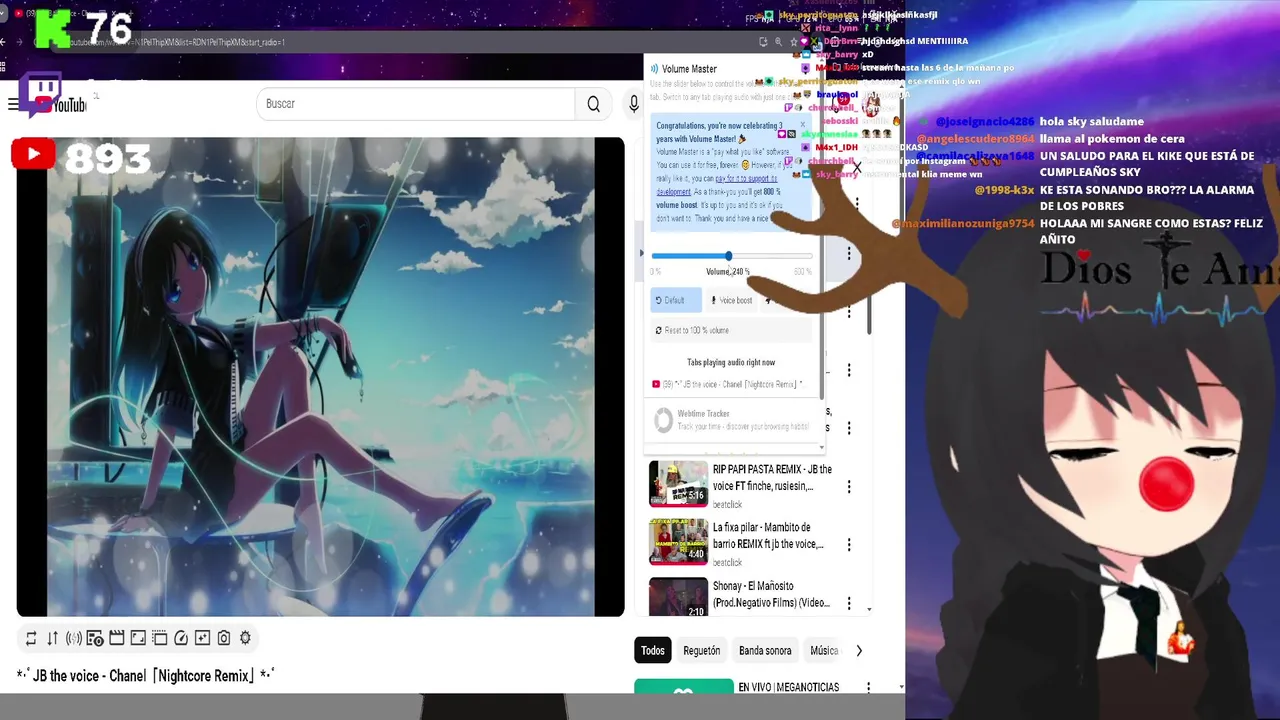1280x720 pixels.
Task: Select the Banda sonora filter chip
Action: pyautogui.click(x=765, y=651)
